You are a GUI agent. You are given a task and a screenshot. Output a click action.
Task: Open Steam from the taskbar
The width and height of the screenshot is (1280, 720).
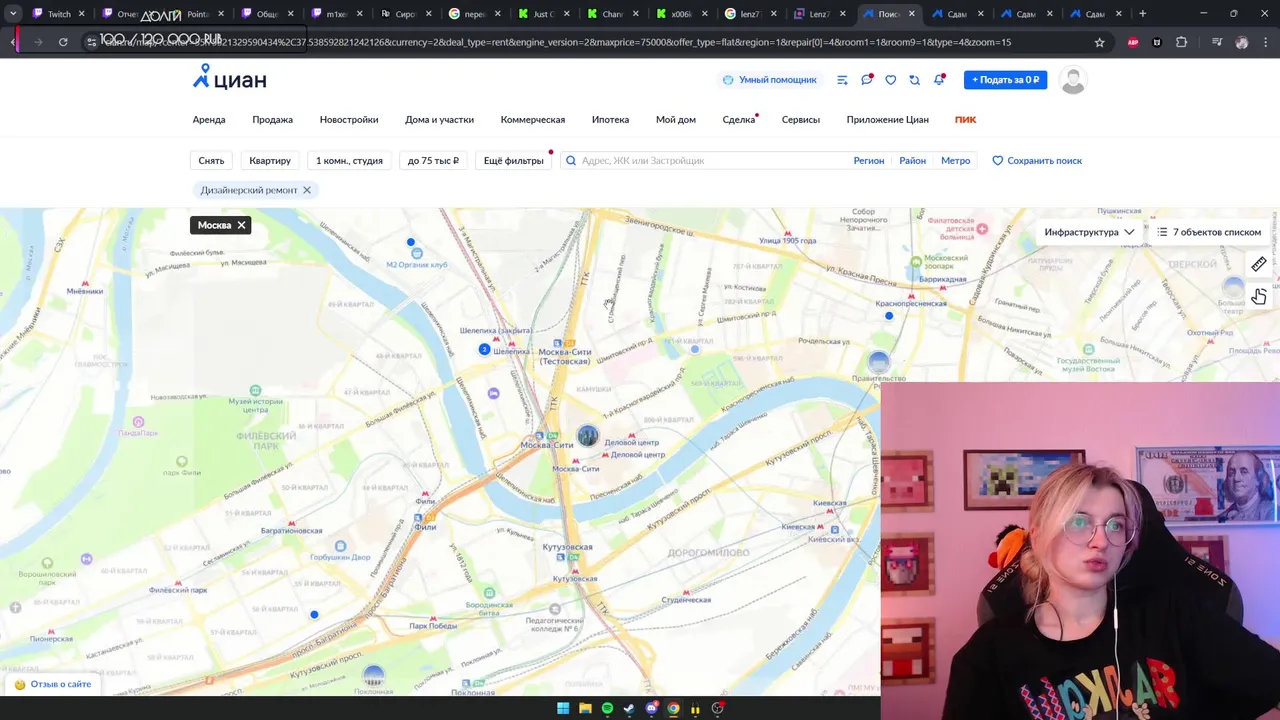[x=629, y=709]
